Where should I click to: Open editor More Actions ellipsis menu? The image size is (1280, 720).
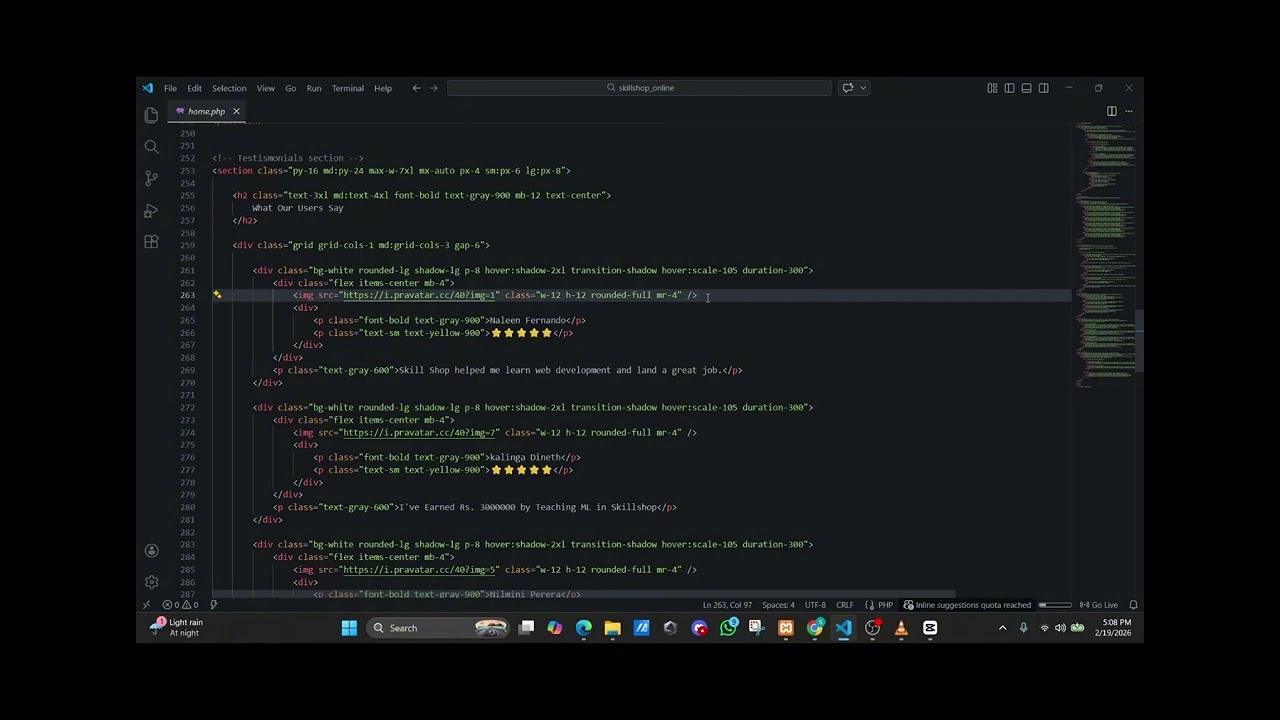pyautogui.click(x=1129, y=111)
